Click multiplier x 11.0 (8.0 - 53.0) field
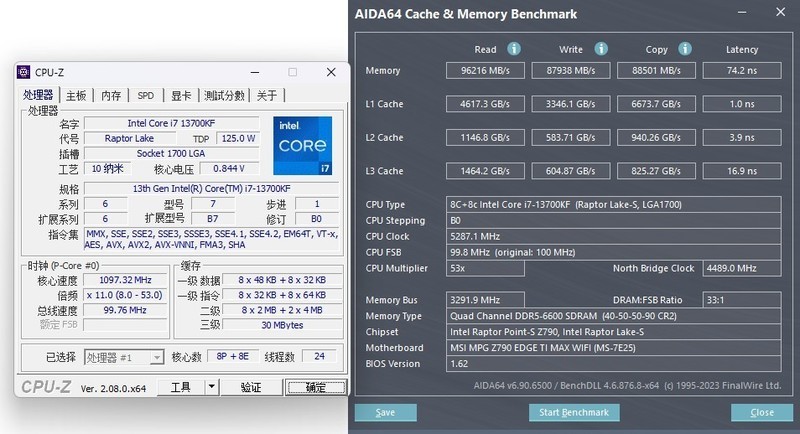 coord(125,295)
